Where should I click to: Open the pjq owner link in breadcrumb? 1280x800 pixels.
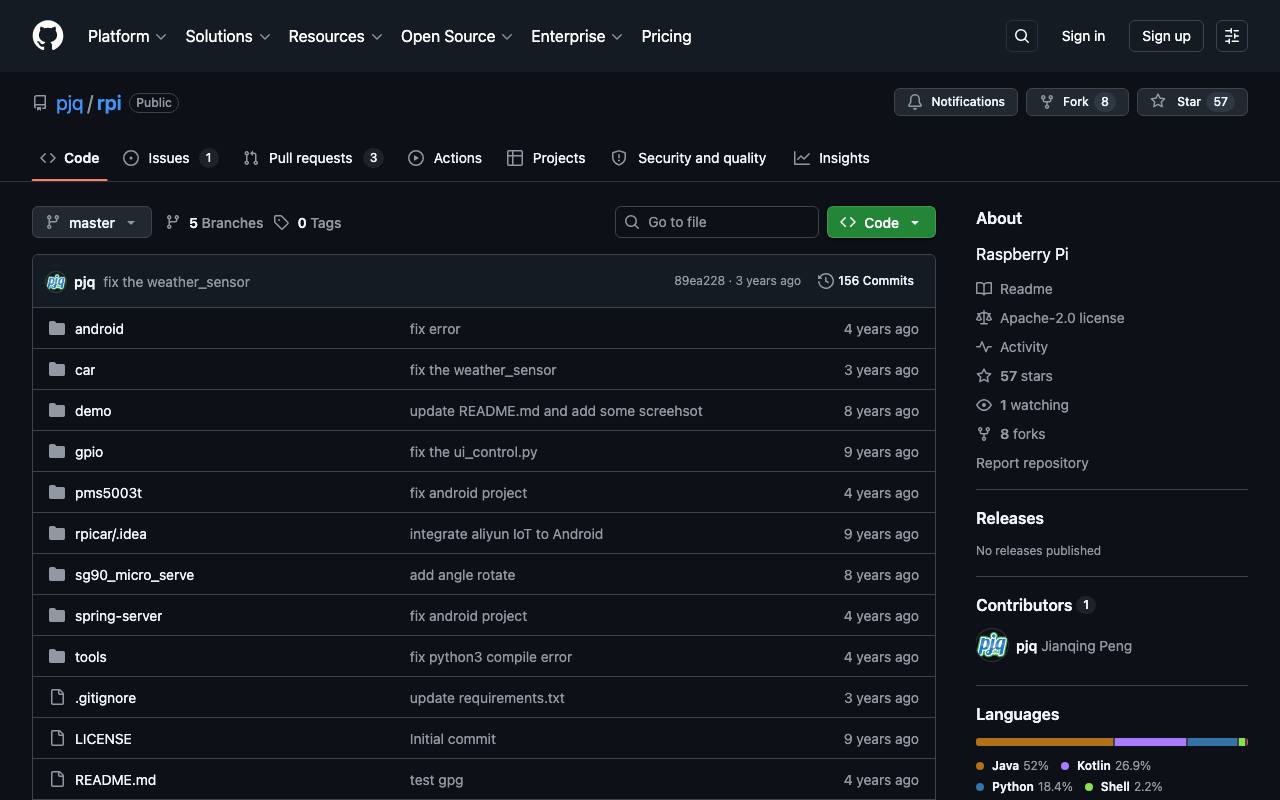click(x=70, y=103)
